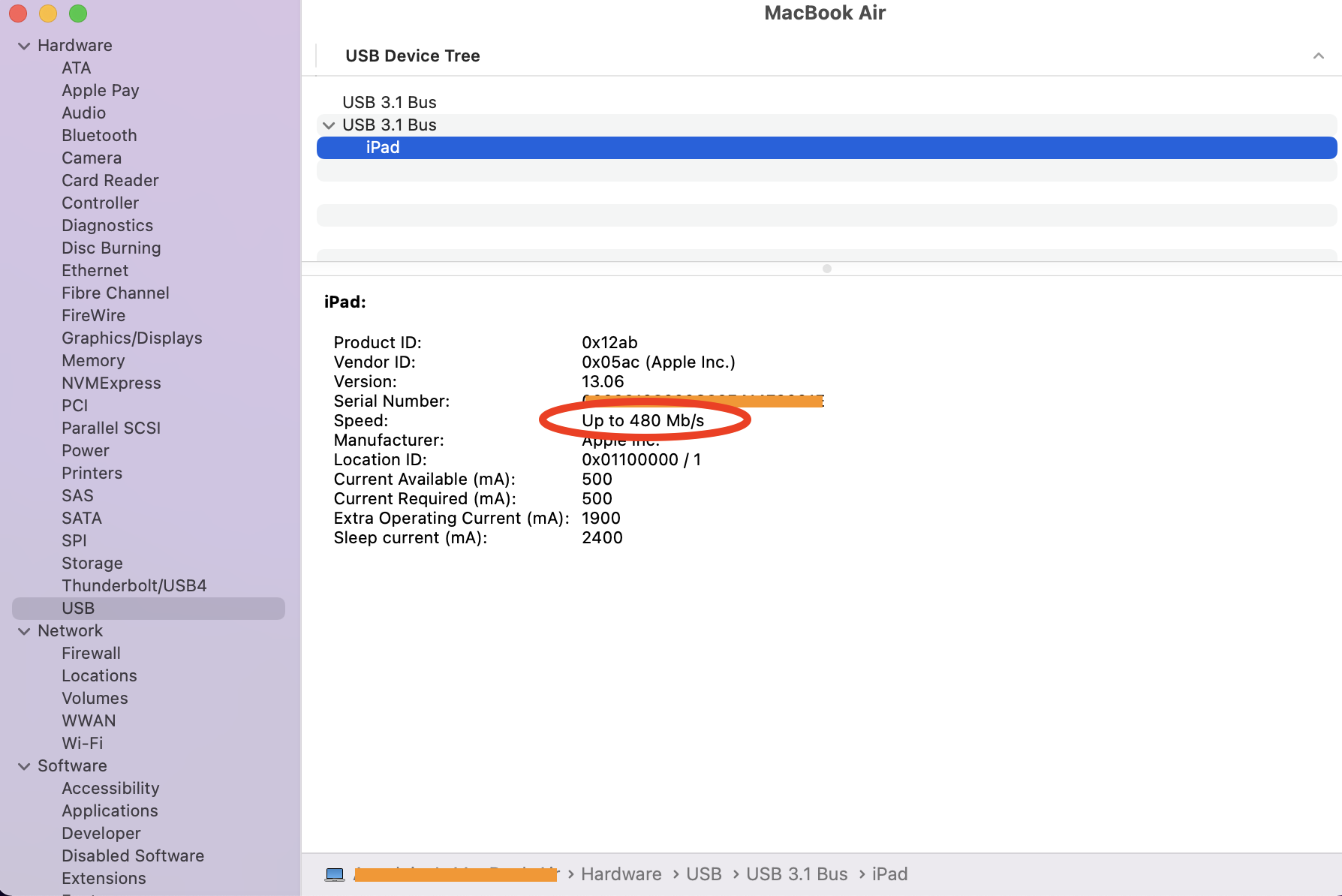1342x896 pixels.
Task: Click the Version value 13.06
Action: coord(603,382)
